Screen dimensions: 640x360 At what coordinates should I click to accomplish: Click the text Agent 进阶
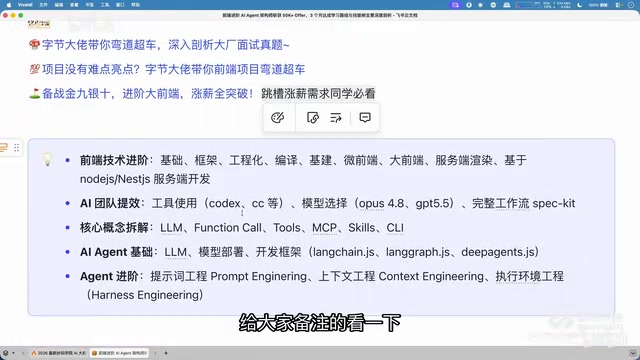point(109,276)
